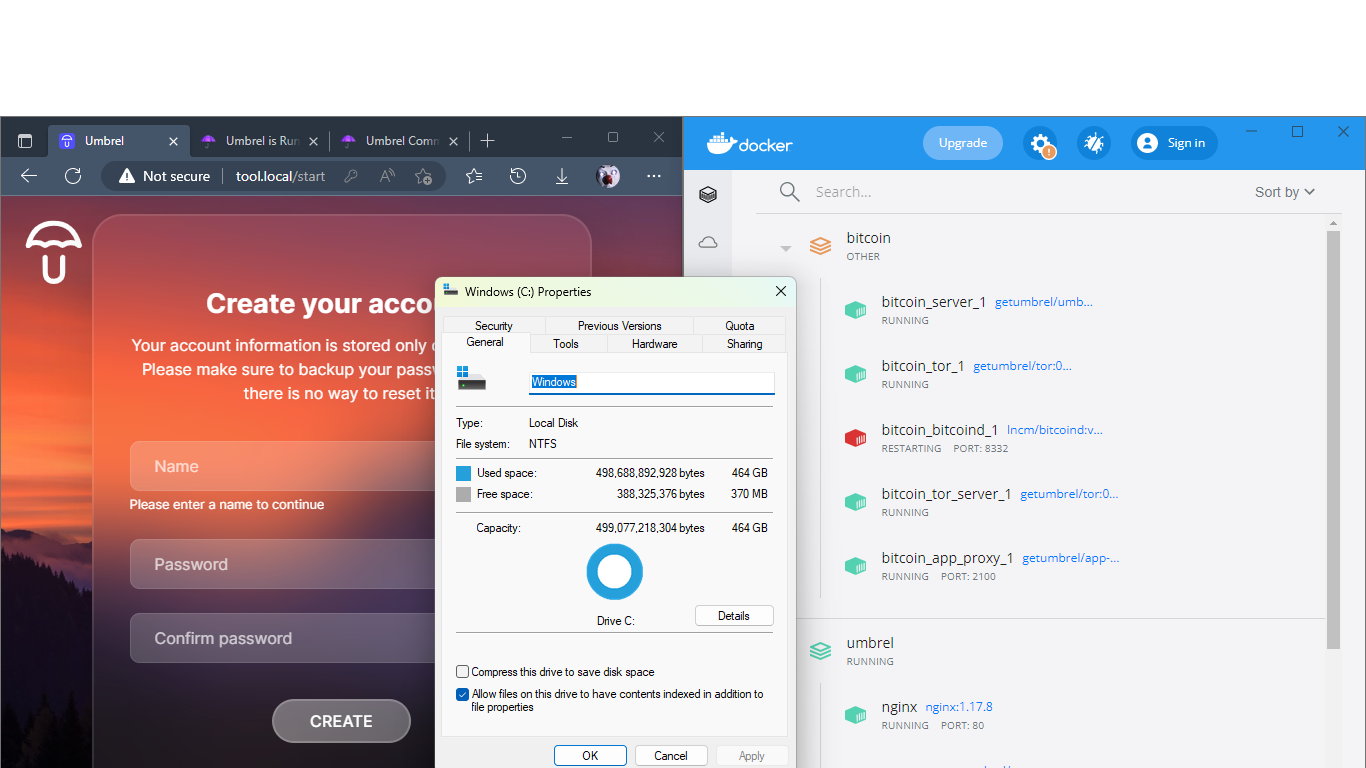Viewport: 1366px width, 768px height.
Task: Click umbrel stack icon in Docker
Action: [820, 651]
